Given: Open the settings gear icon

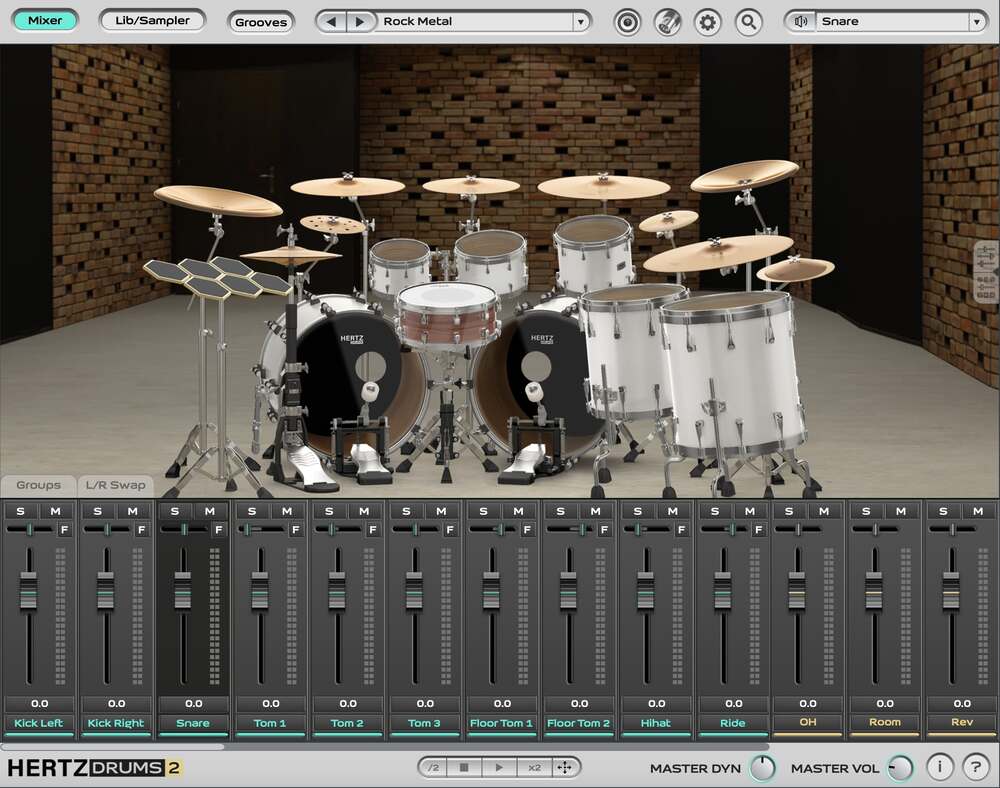Looking at the screenshot, I should click(707, 21).
